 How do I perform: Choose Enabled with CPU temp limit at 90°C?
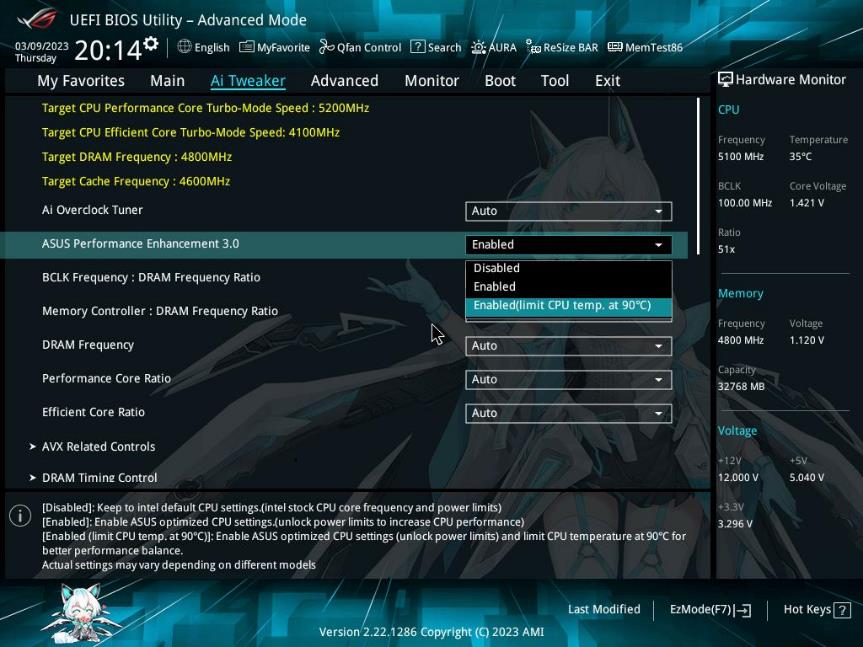pyautogui.click(x=567, y=305)
